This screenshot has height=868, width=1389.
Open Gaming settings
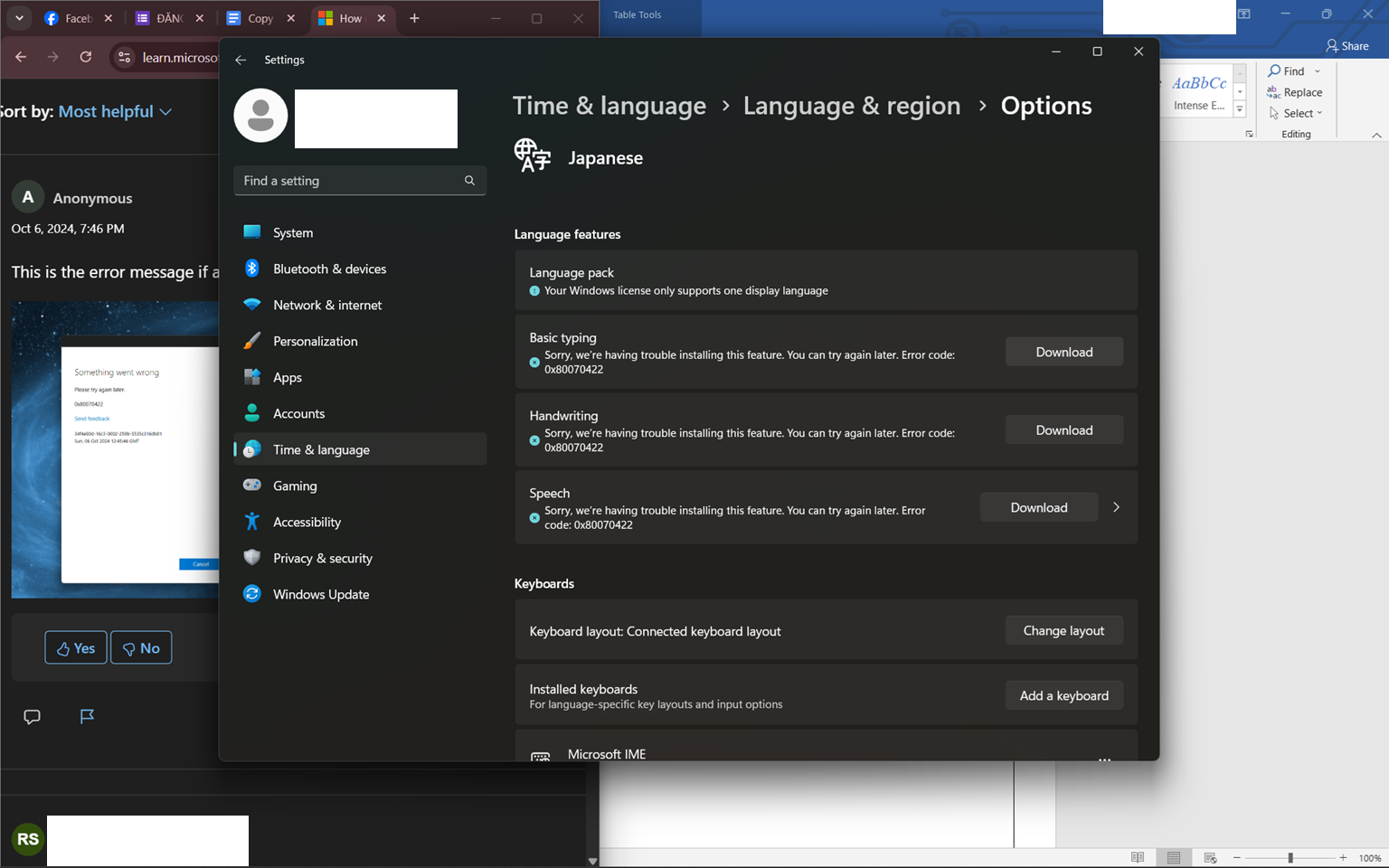pos(360,486)
